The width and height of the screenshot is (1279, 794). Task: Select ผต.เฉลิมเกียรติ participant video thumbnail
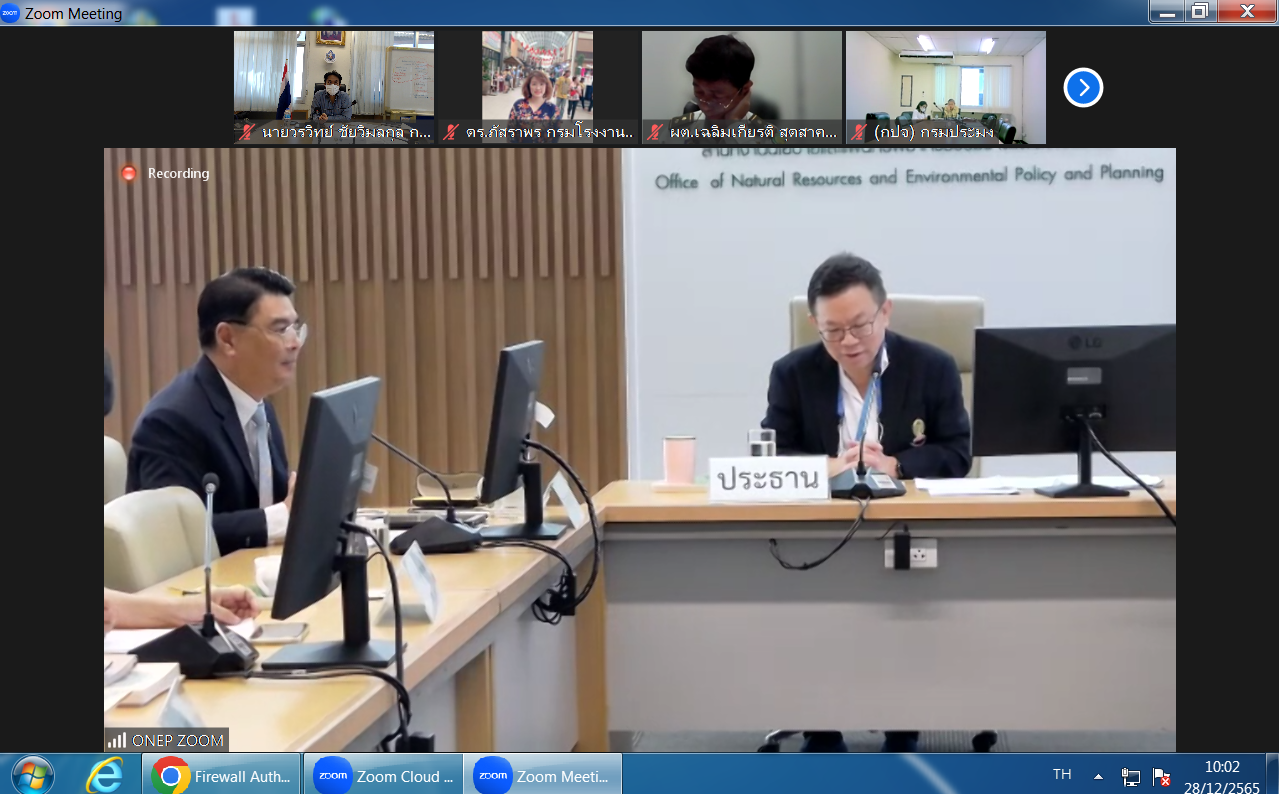pyautogui.click(x=741, y=78)
